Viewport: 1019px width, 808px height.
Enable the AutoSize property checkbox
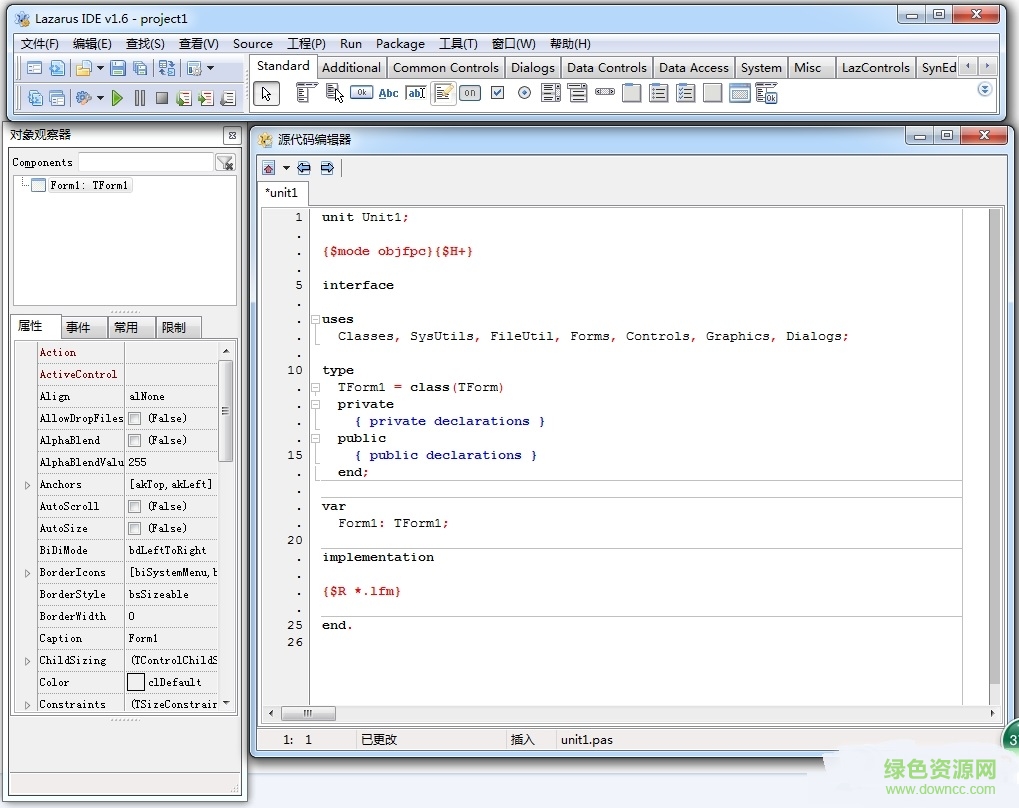(x=135, y=529)
